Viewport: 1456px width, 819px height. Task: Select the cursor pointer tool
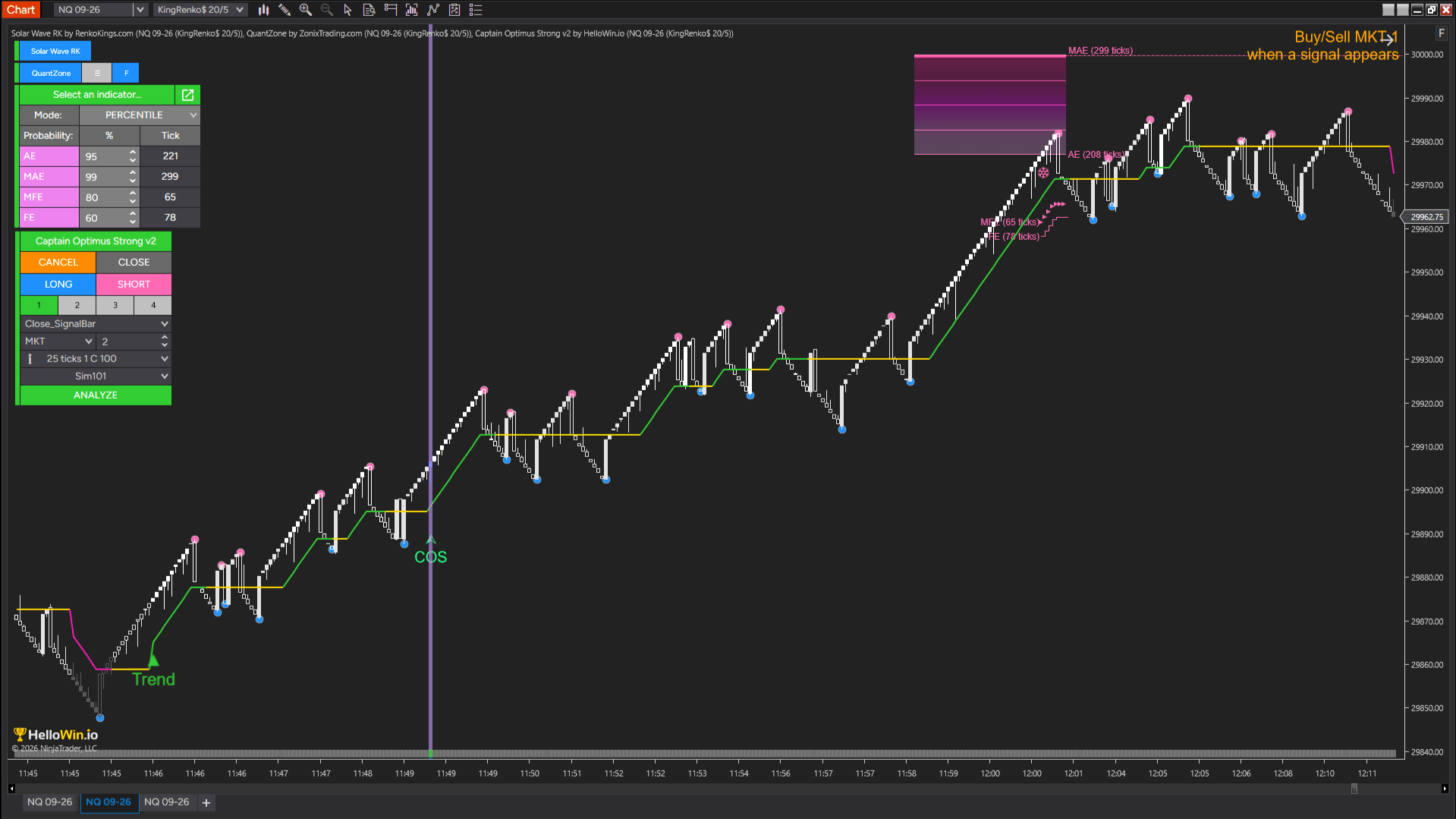(347, 10)
